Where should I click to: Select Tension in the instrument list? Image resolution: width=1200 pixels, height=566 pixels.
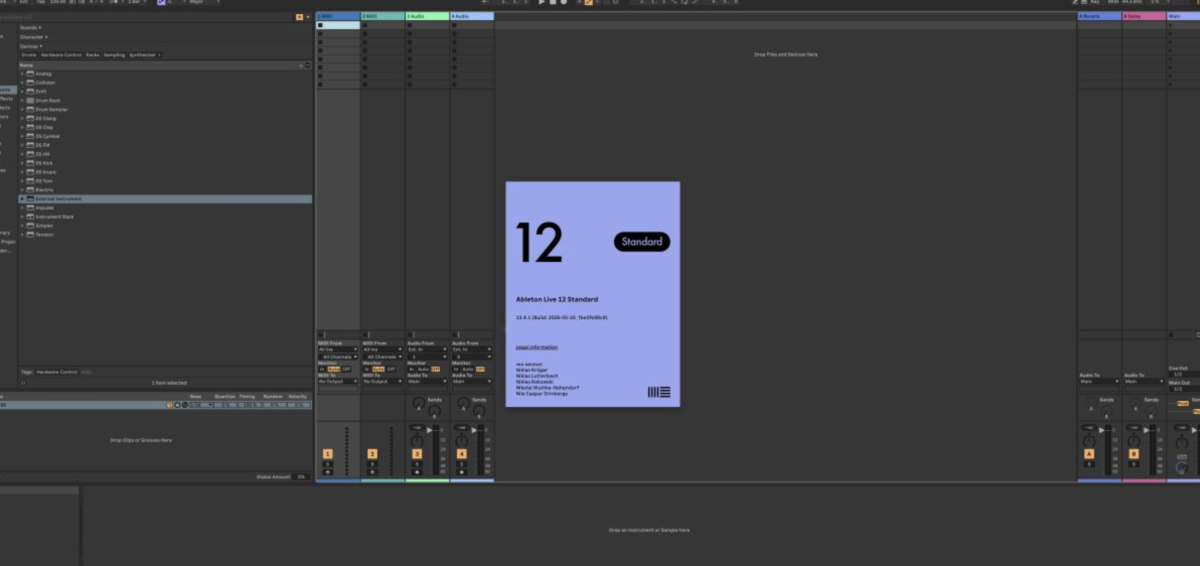pyautogui.click(x=44, y=235)
